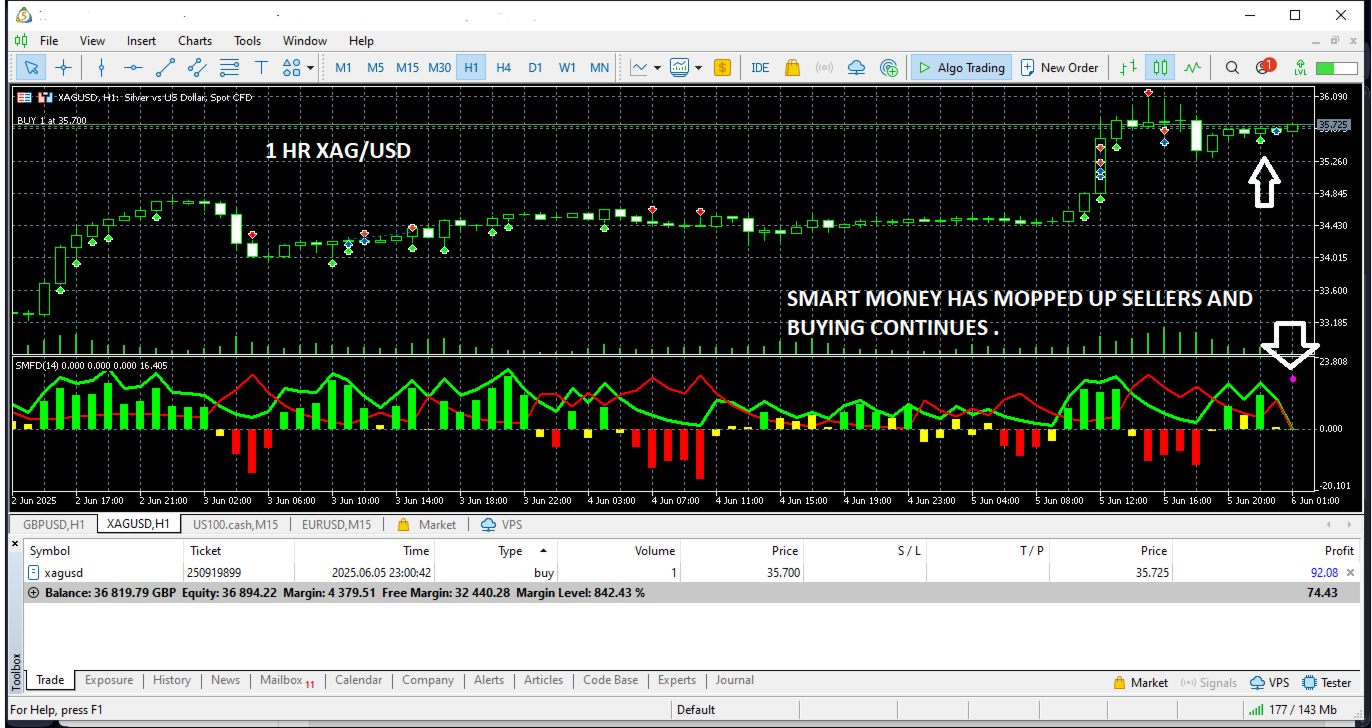Click Signals link in Toolbox bottom bar
The width and height of the screenshot is (1372, 728).
click(1209, 683)
